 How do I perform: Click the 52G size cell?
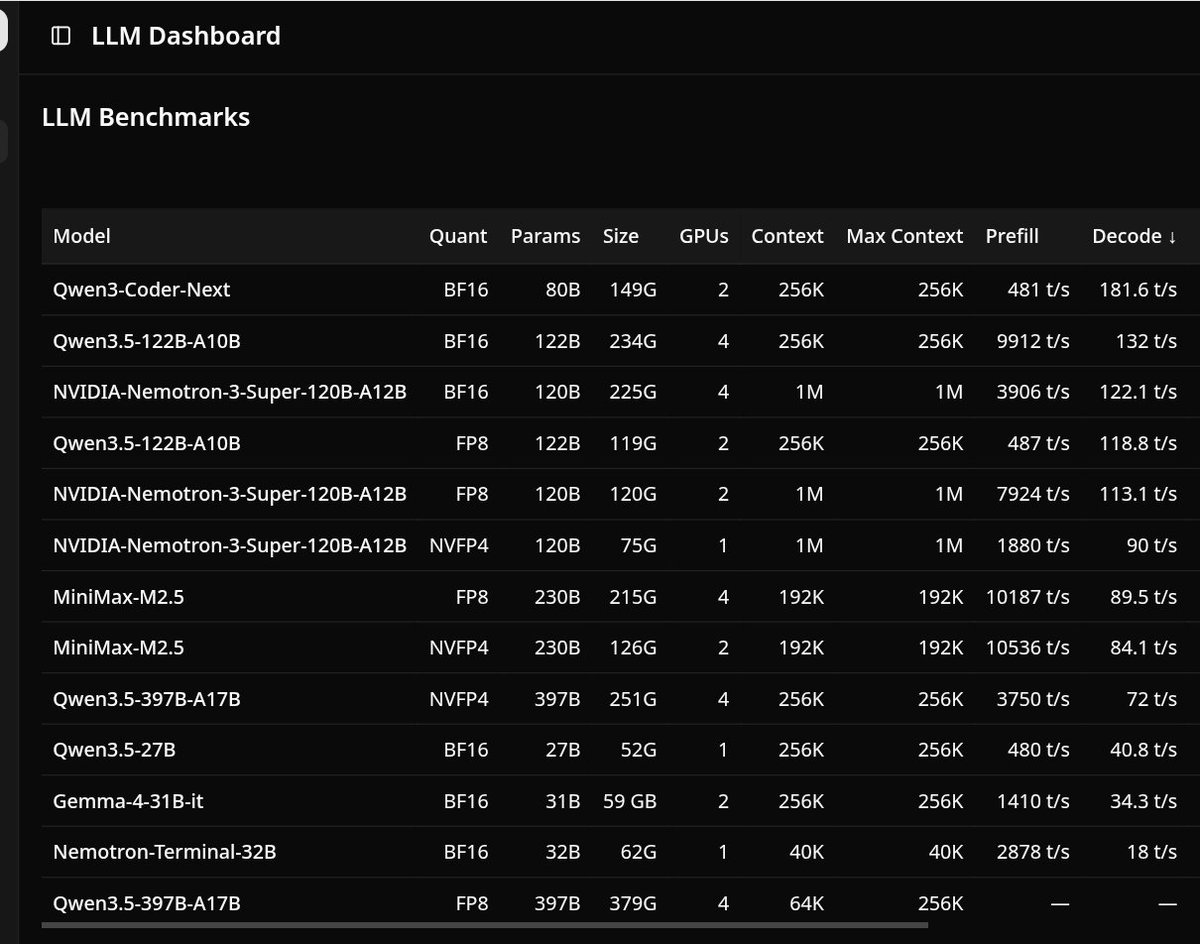click(639, 750)
